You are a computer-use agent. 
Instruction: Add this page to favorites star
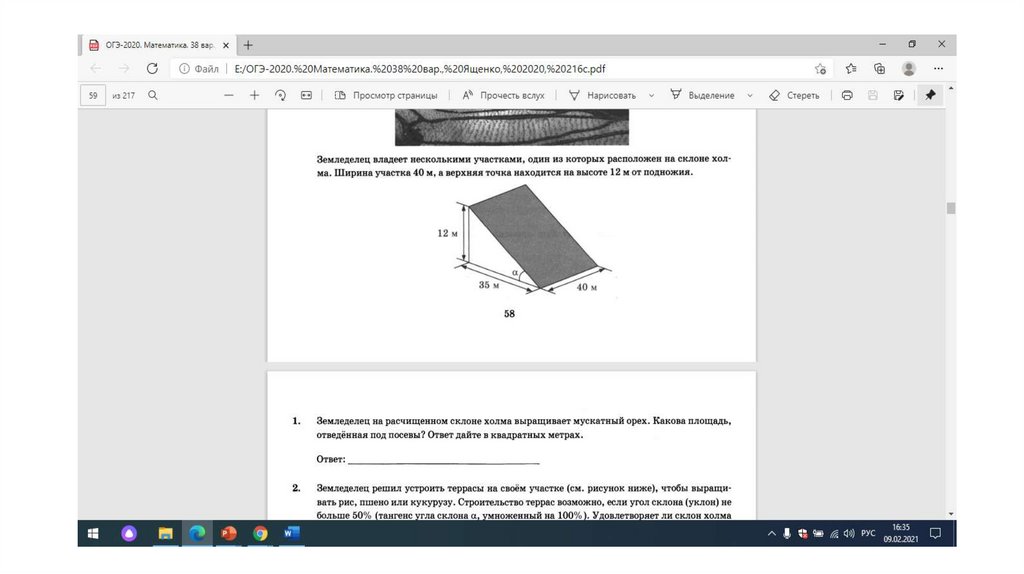click(820, 69)
